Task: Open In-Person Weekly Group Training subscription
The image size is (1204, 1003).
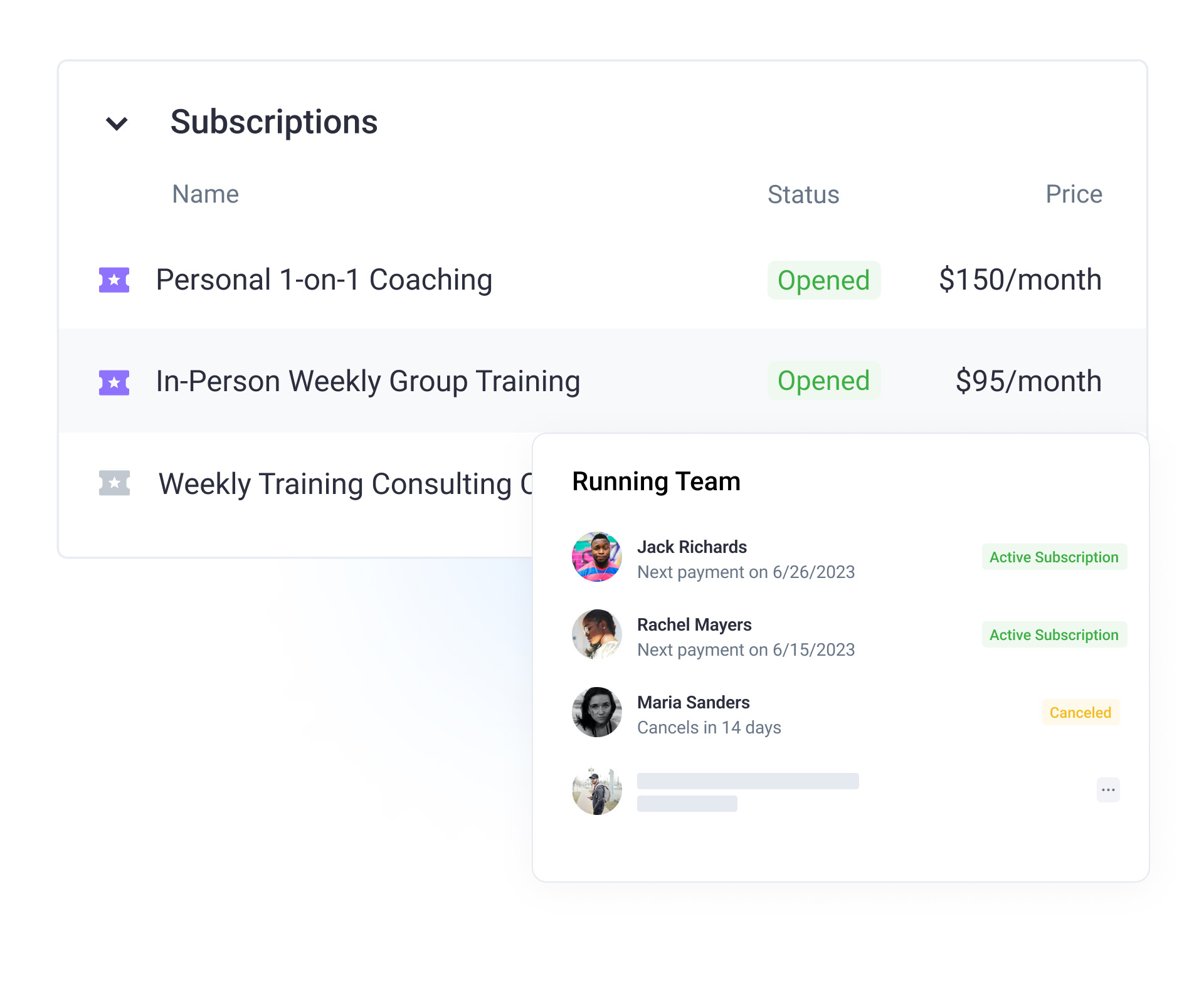Action: click(367, 382)
